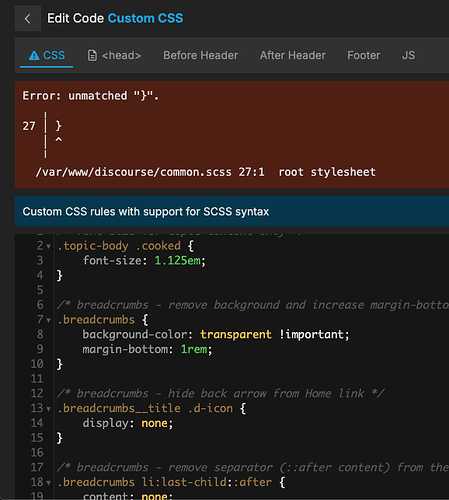Click the closing brace on line 15
This screenshot has width=449, height=500.
click(x=60, y=438)
